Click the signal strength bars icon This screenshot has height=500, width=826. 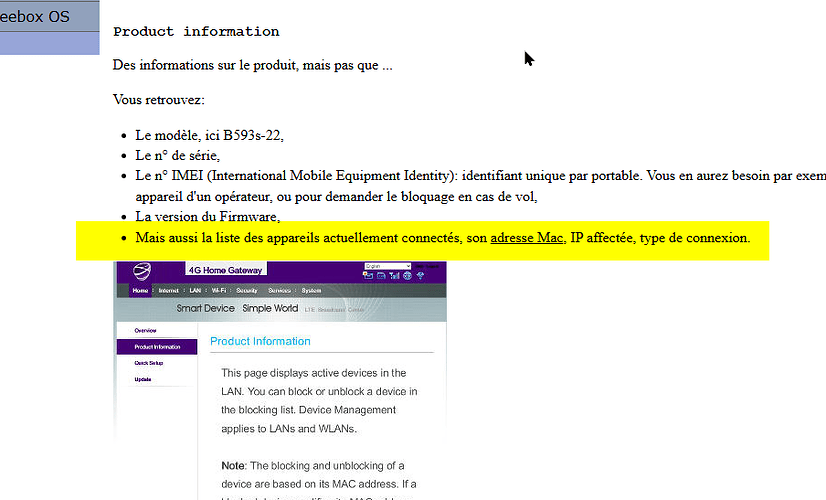394,276
